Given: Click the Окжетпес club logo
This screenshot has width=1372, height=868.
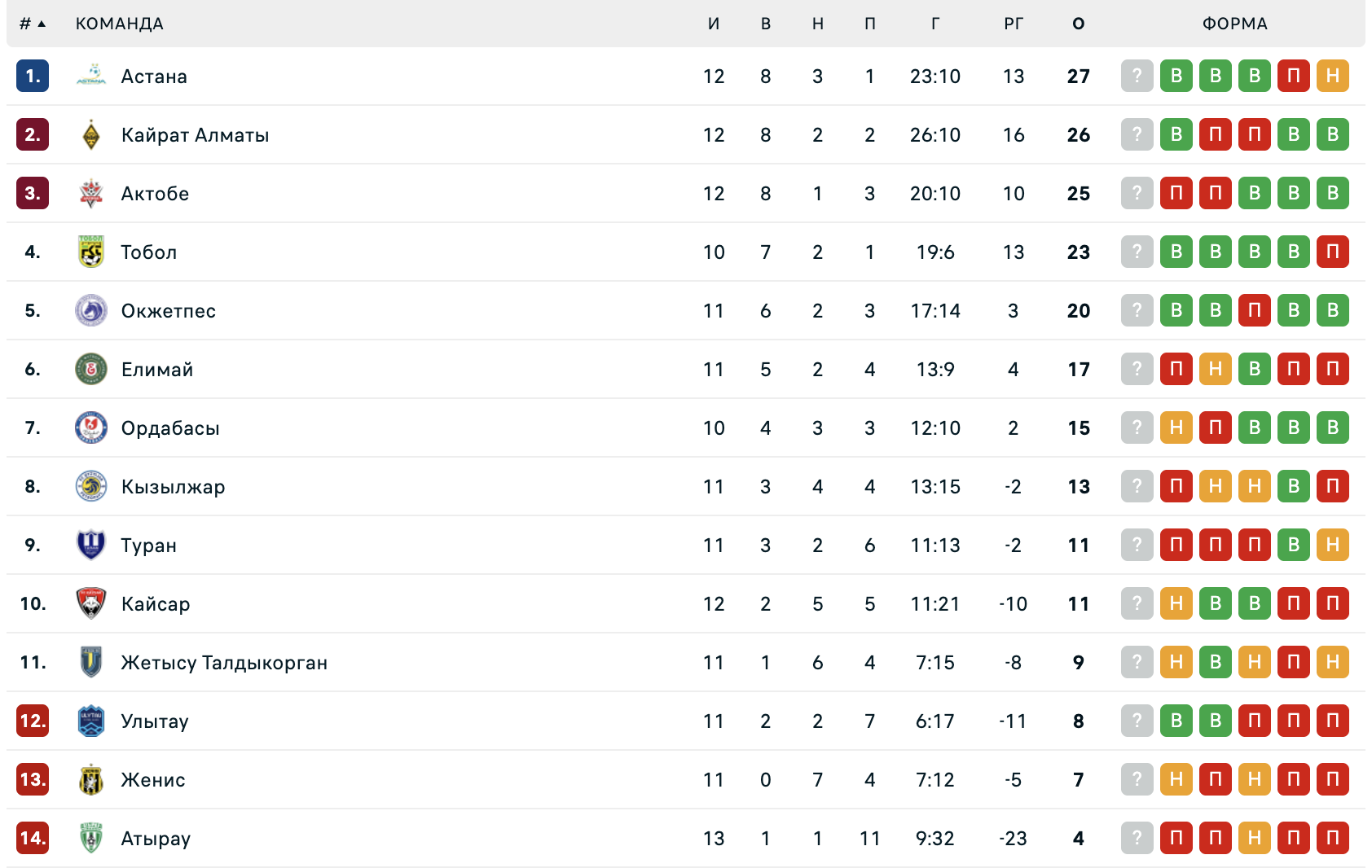Looking at the screenshot, I should (x=91, y=310).
